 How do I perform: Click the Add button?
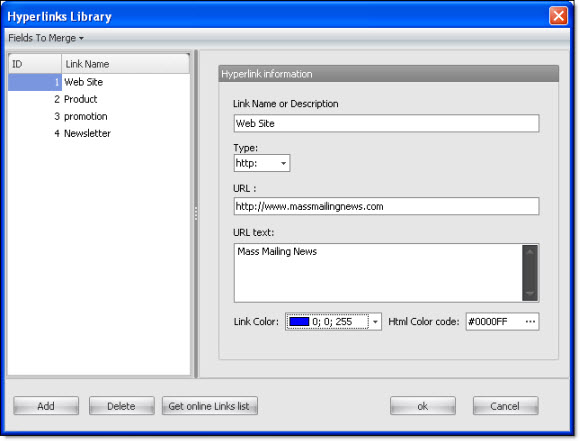(46, 406)
